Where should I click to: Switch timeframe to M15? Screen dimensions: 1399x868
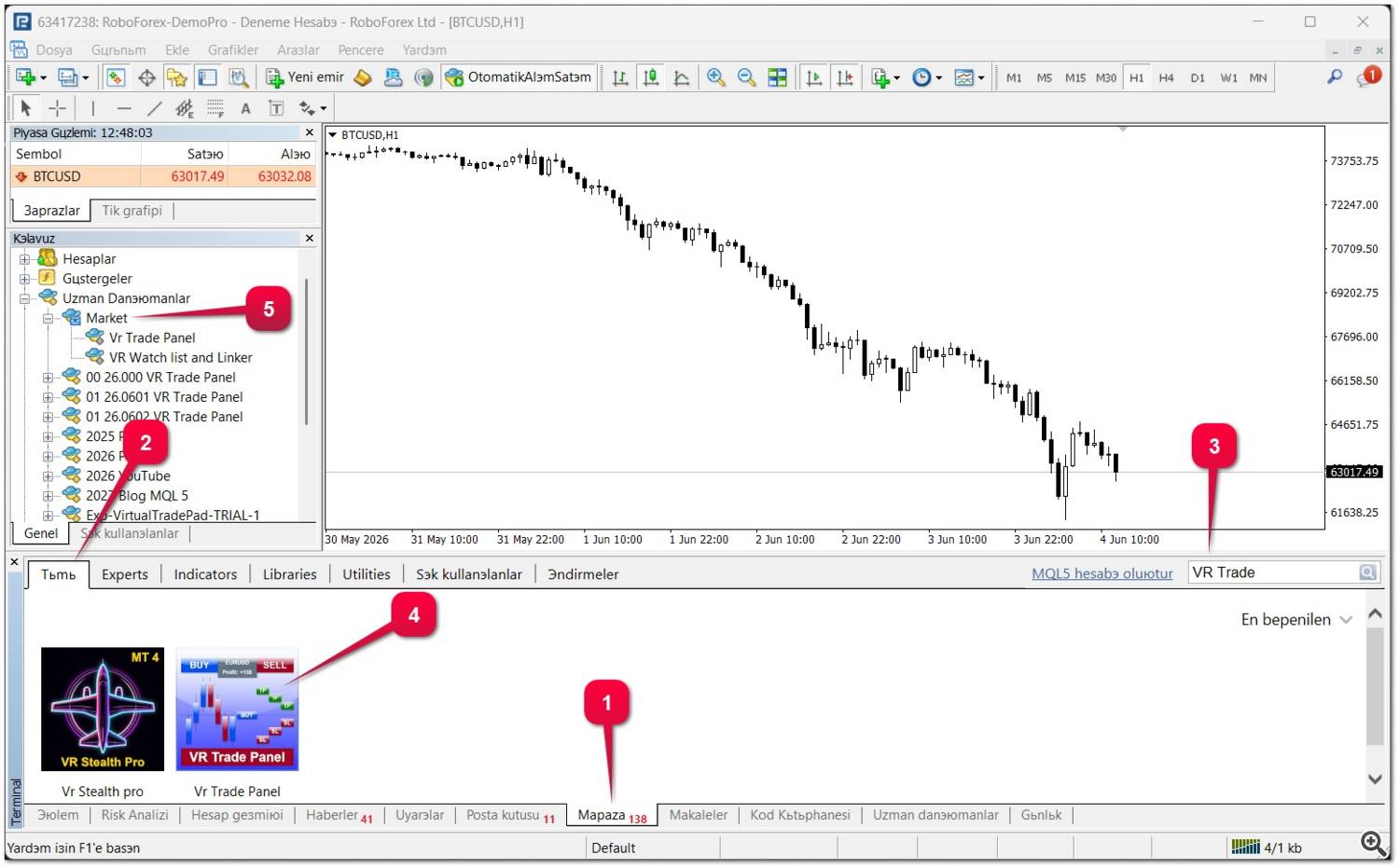click(1075, 77)
